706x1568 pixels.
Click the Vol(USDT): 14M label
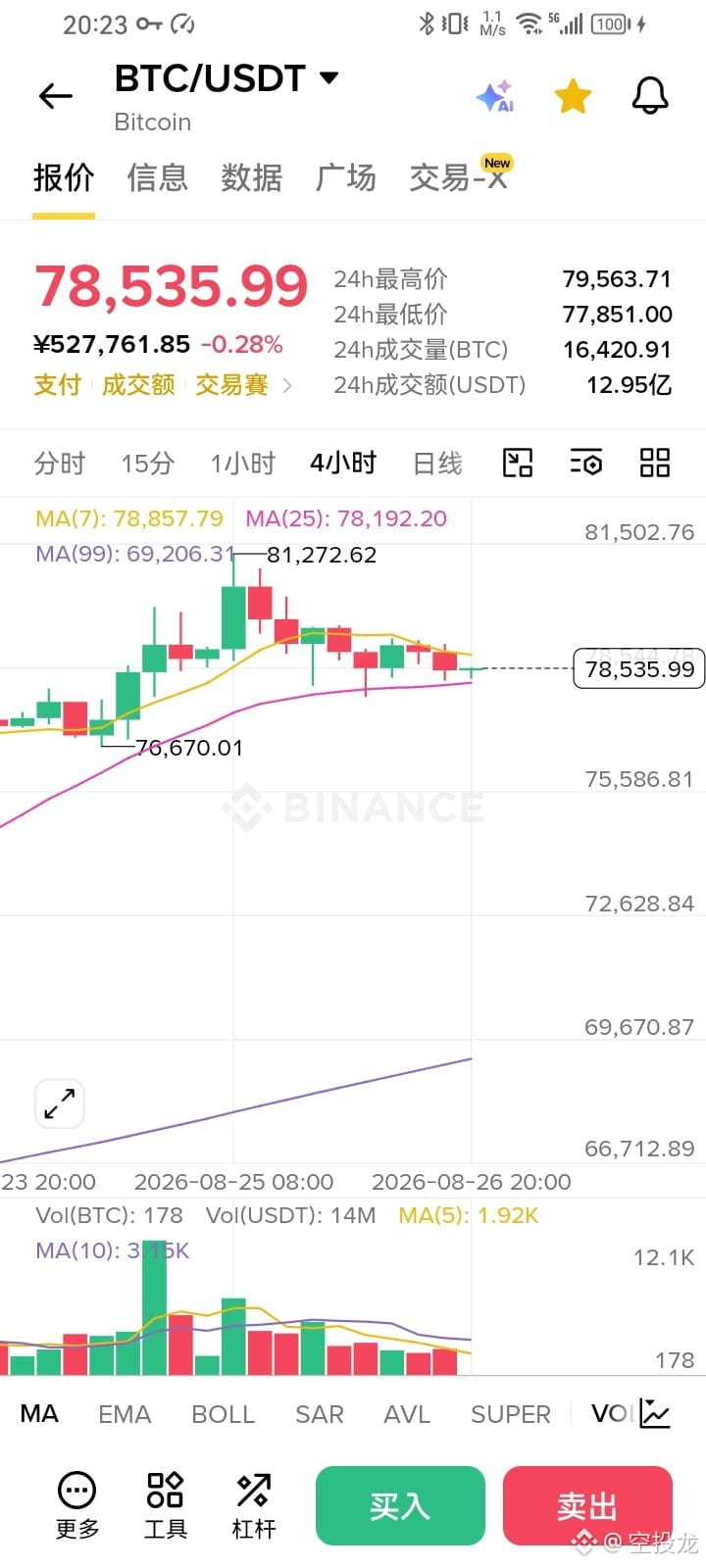point(290,1215)
